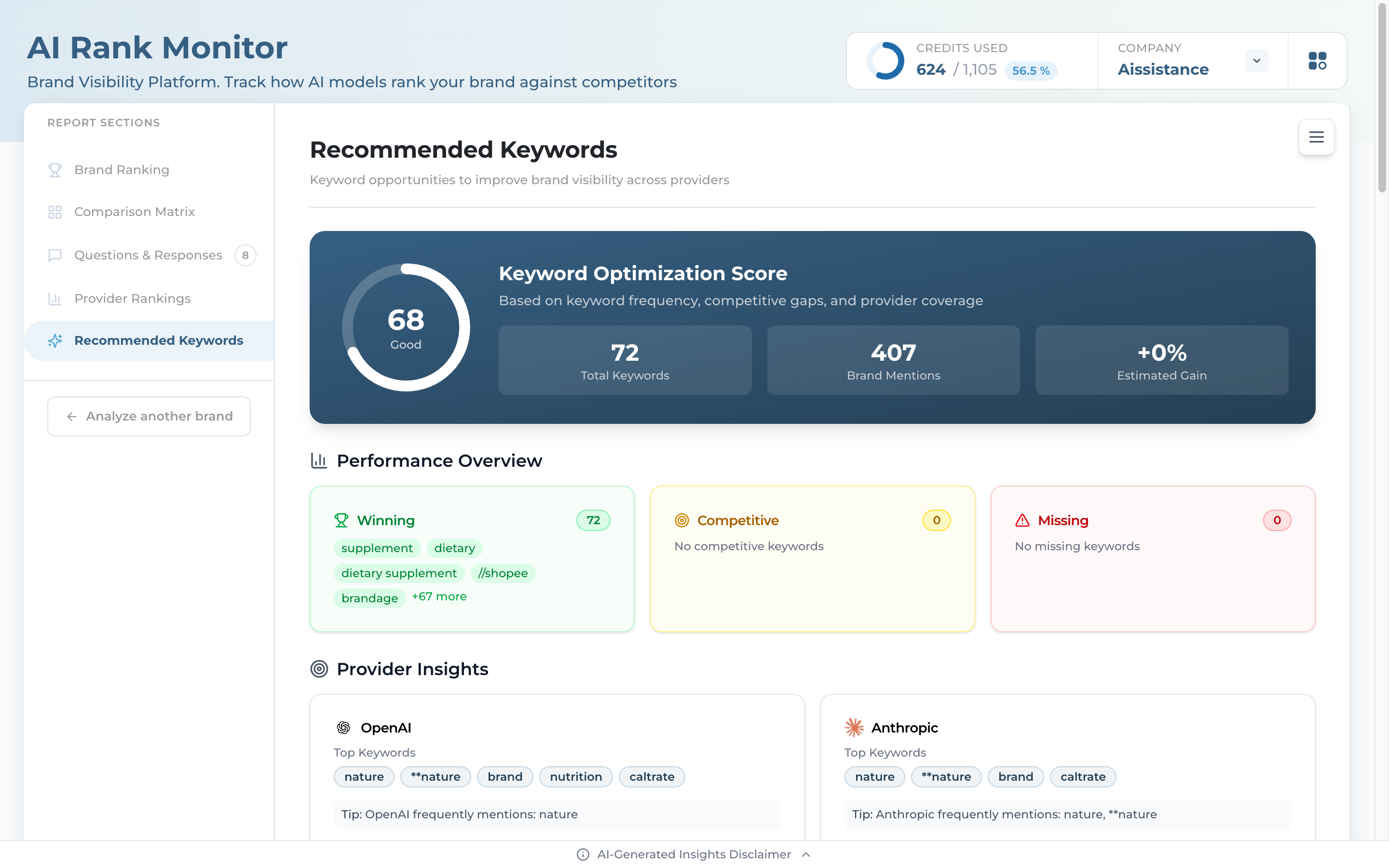
Task: Click the No competitive keywords text
Action: coord(749,546)
